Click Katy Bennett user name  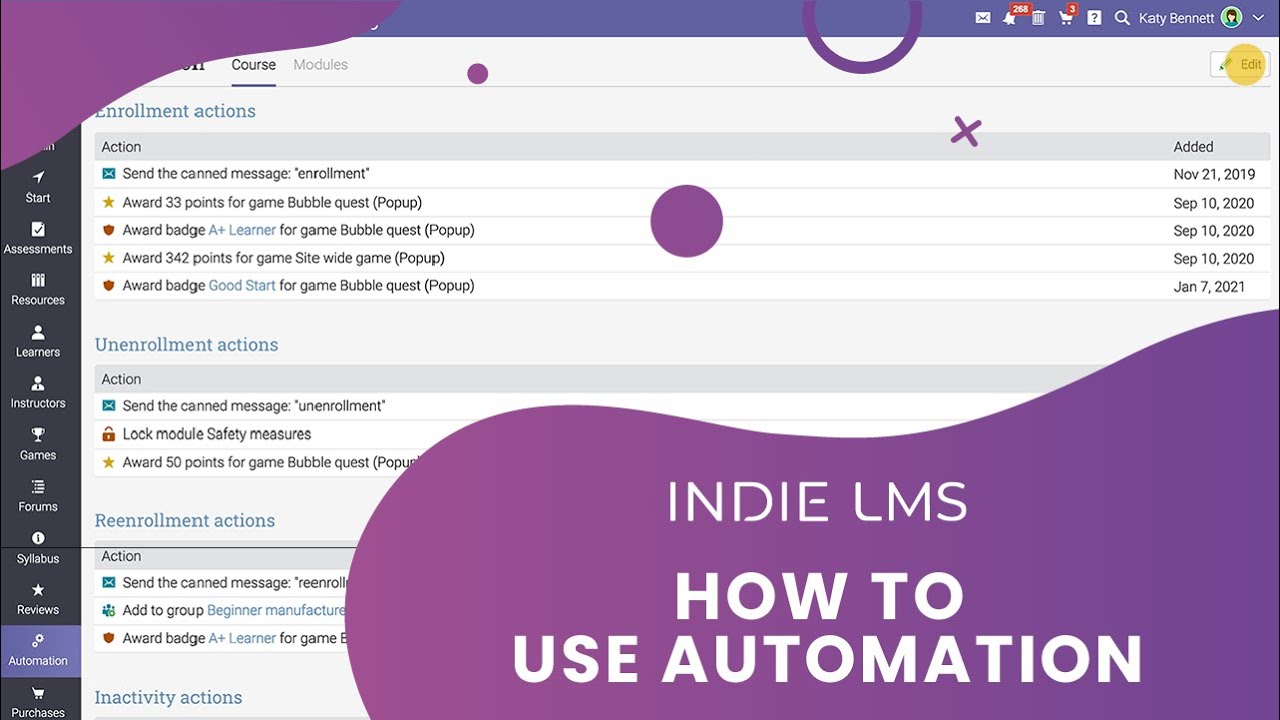pos(1177,18)
